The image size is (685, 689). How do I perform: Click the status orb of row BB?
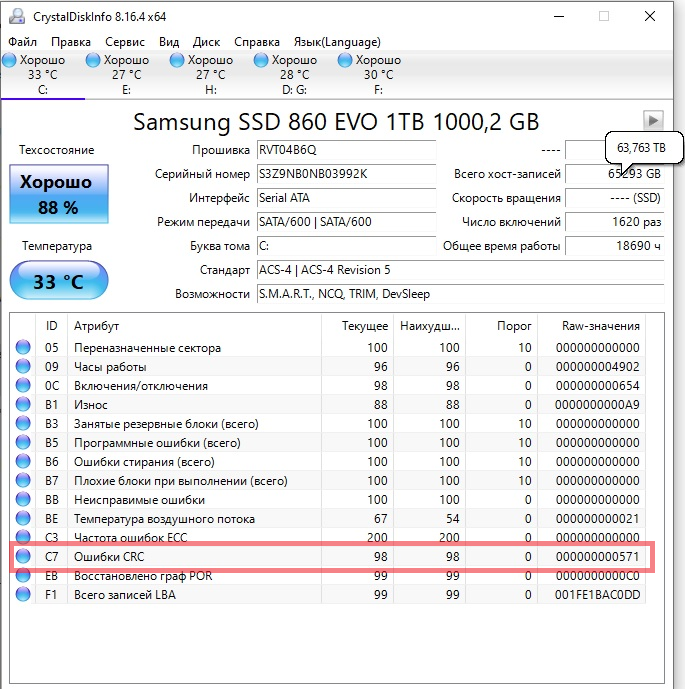coord(23,500)
